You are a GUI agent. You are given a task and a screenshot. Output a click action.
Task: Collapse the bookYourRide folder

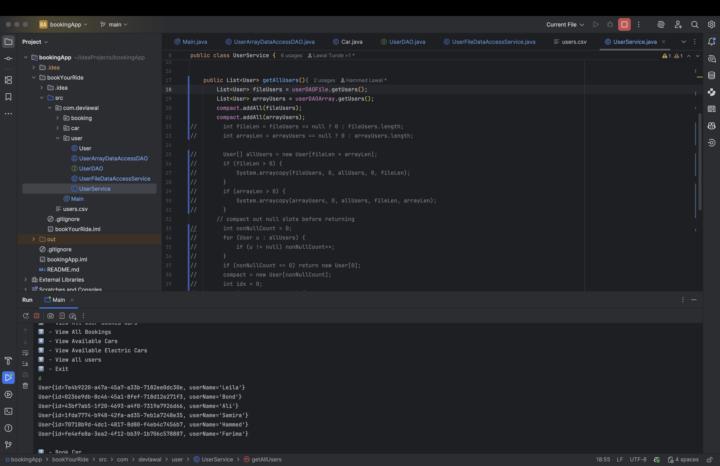34,78
